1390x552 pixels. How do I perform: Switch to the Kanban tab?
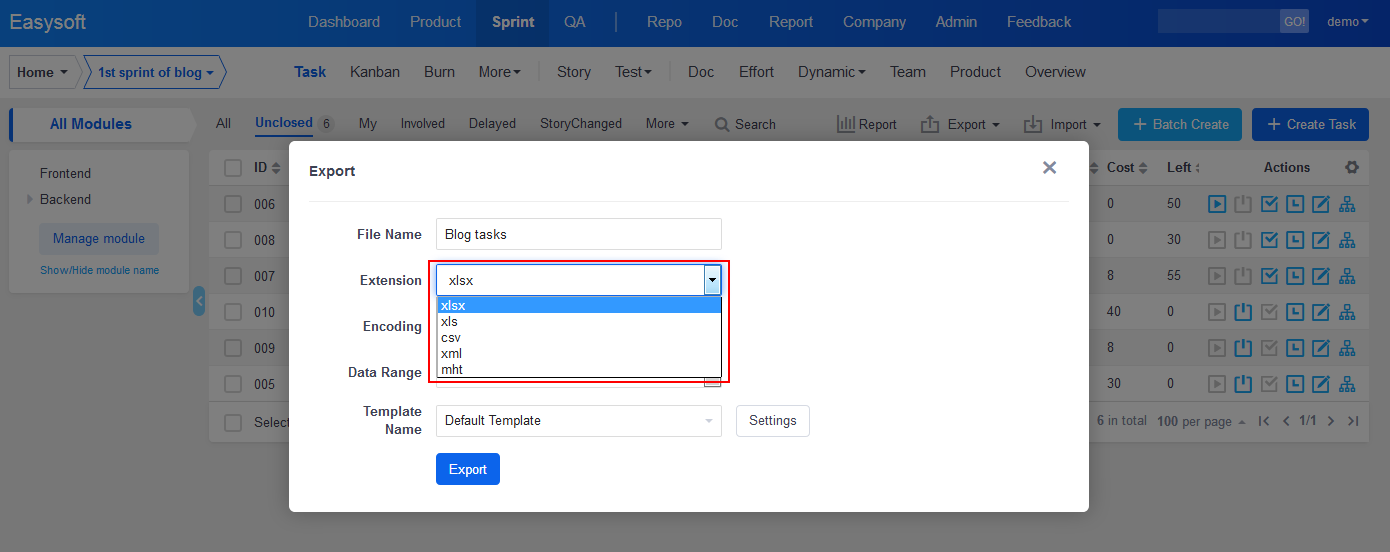375,72
